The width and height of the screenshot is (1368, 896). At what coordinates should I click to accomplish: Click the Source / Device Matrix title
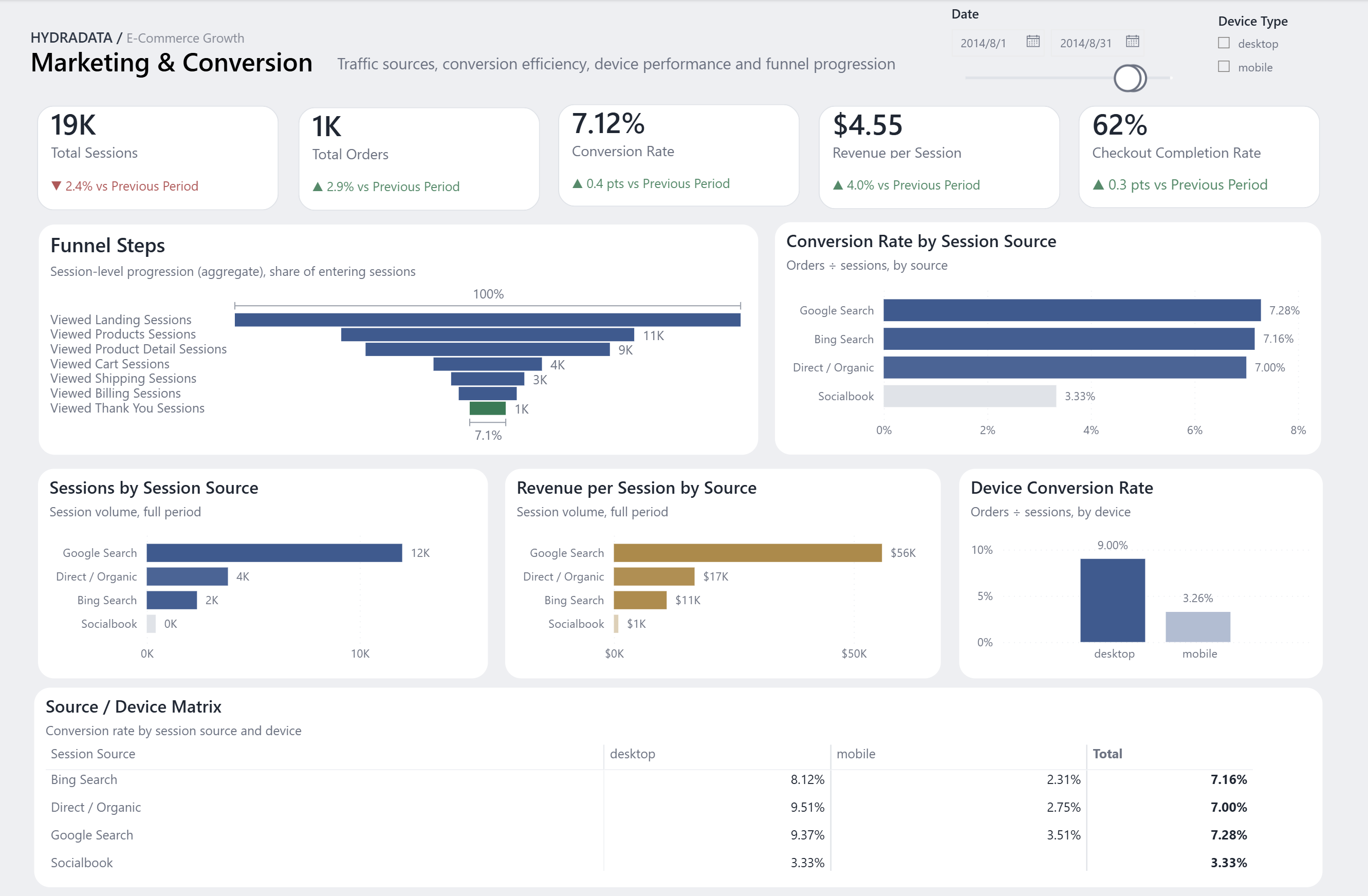(133, 707)
